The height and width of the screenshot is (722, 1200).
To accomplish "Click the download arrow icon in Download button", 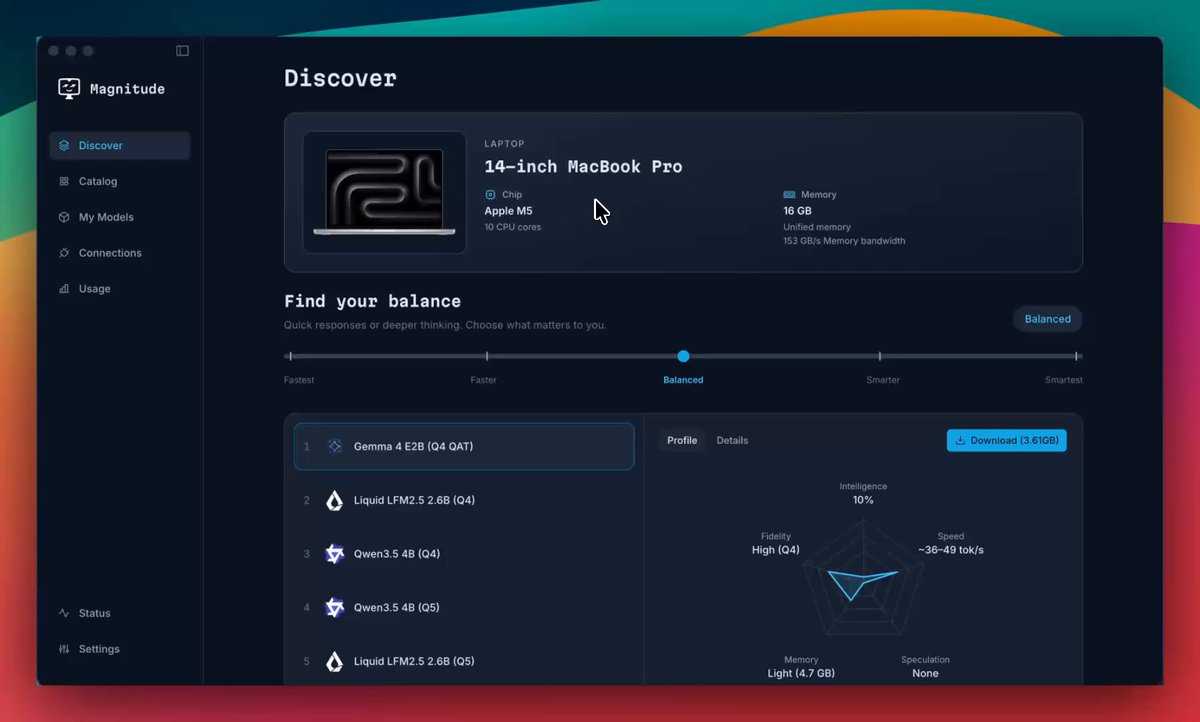I will click(961, 441).
